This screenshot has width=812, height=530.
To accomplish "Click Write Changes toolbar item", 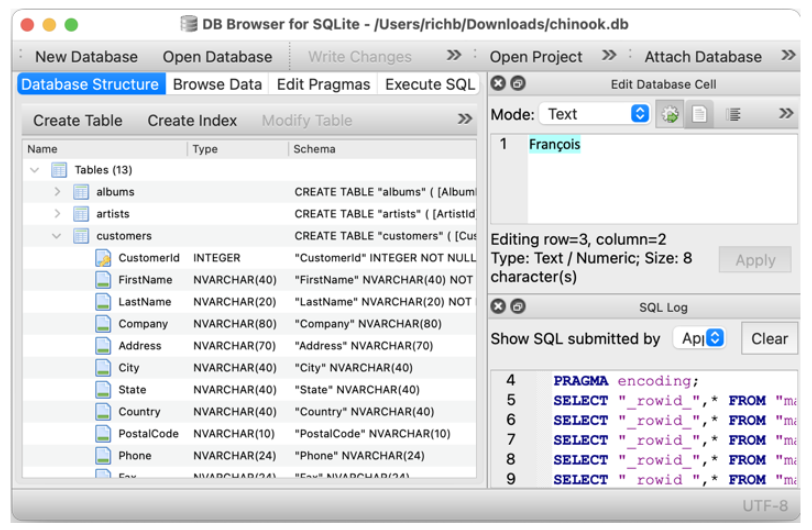I will click(360, 56).
